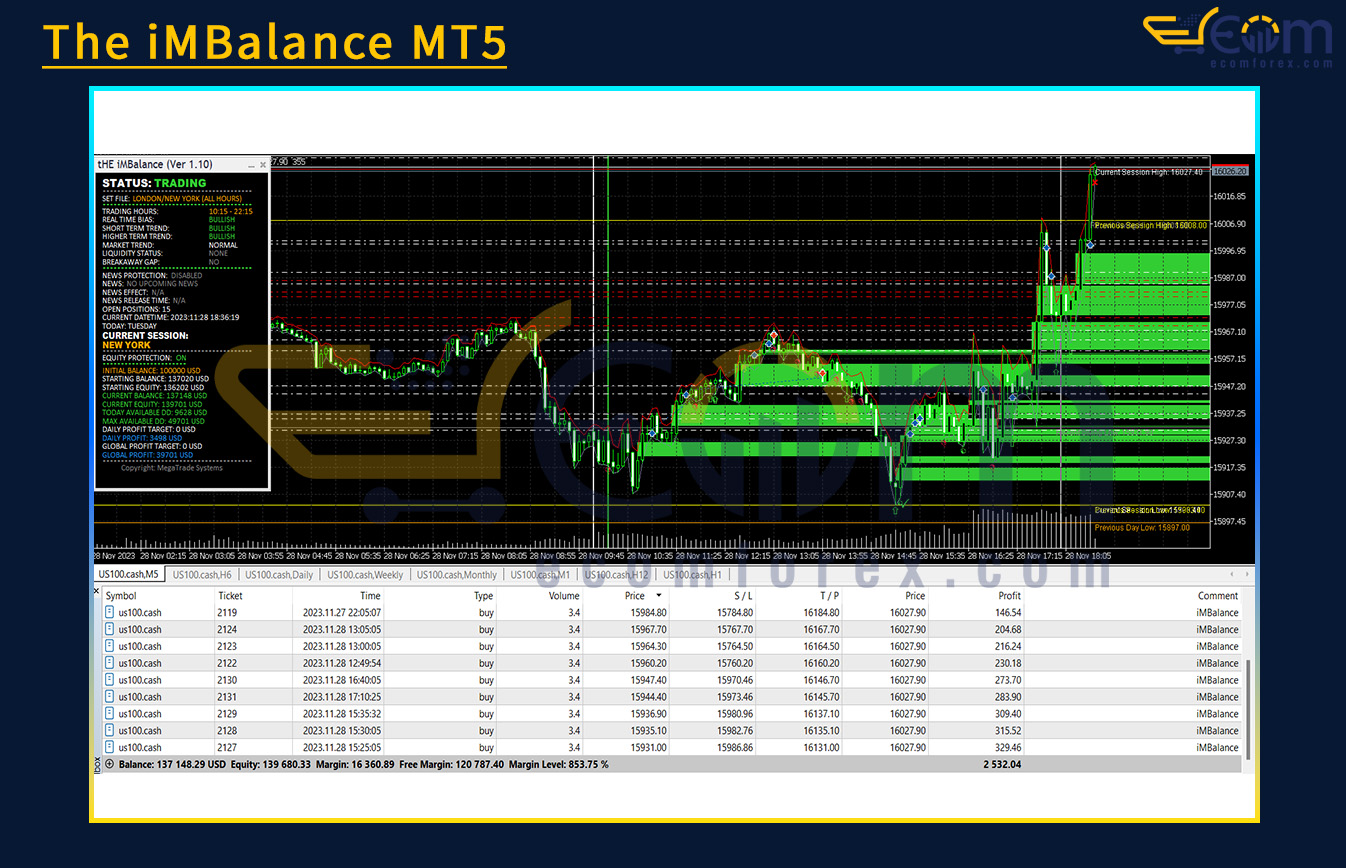Image resolution: width=1346 pixels, height=868 pixels.
Task: Select the US100.cash,M1 chart tab
Action: tap(540, 575)
